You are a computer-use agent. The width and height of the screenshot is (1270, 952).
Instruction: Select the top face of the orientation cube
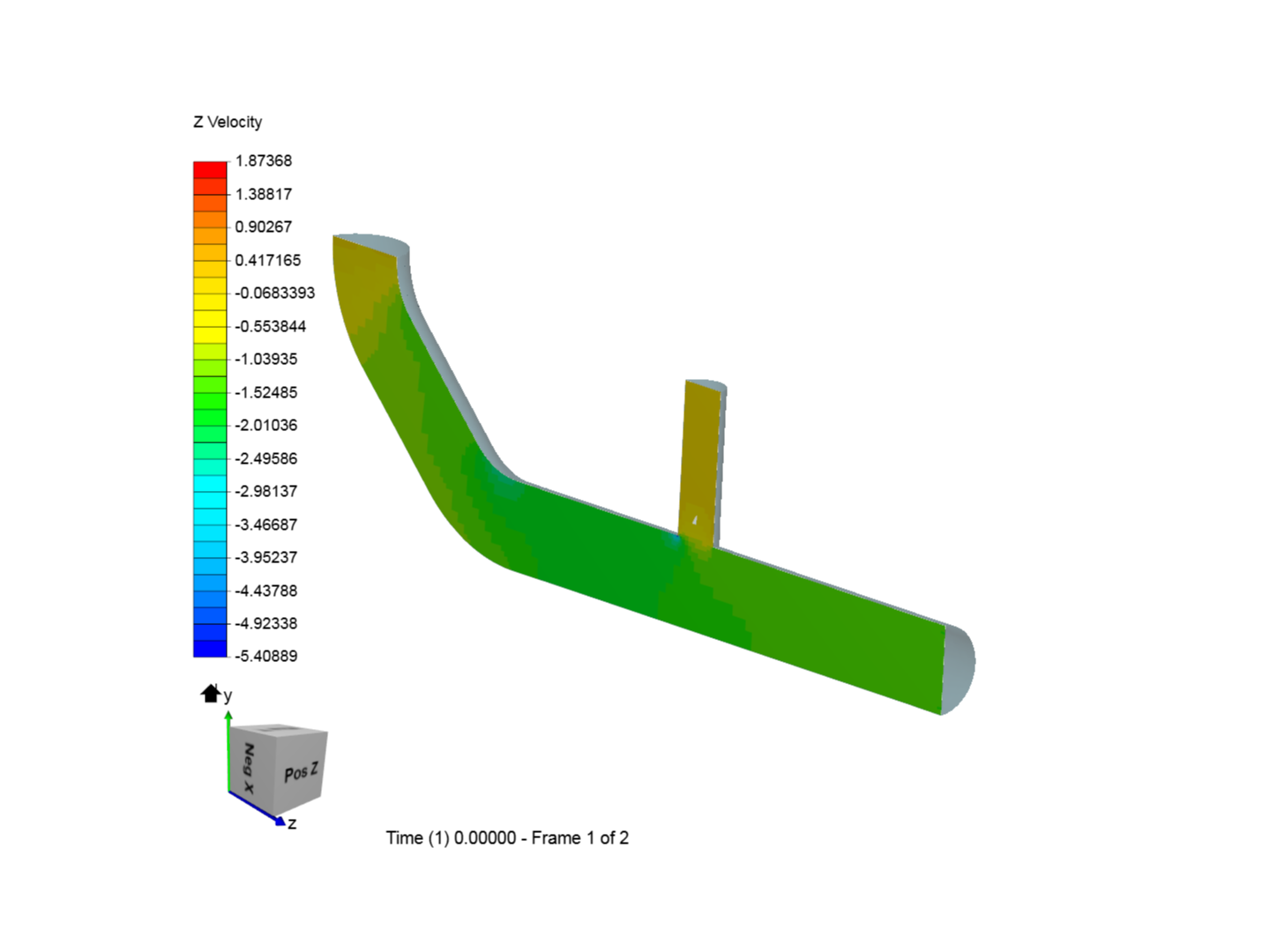pos(280,730)
